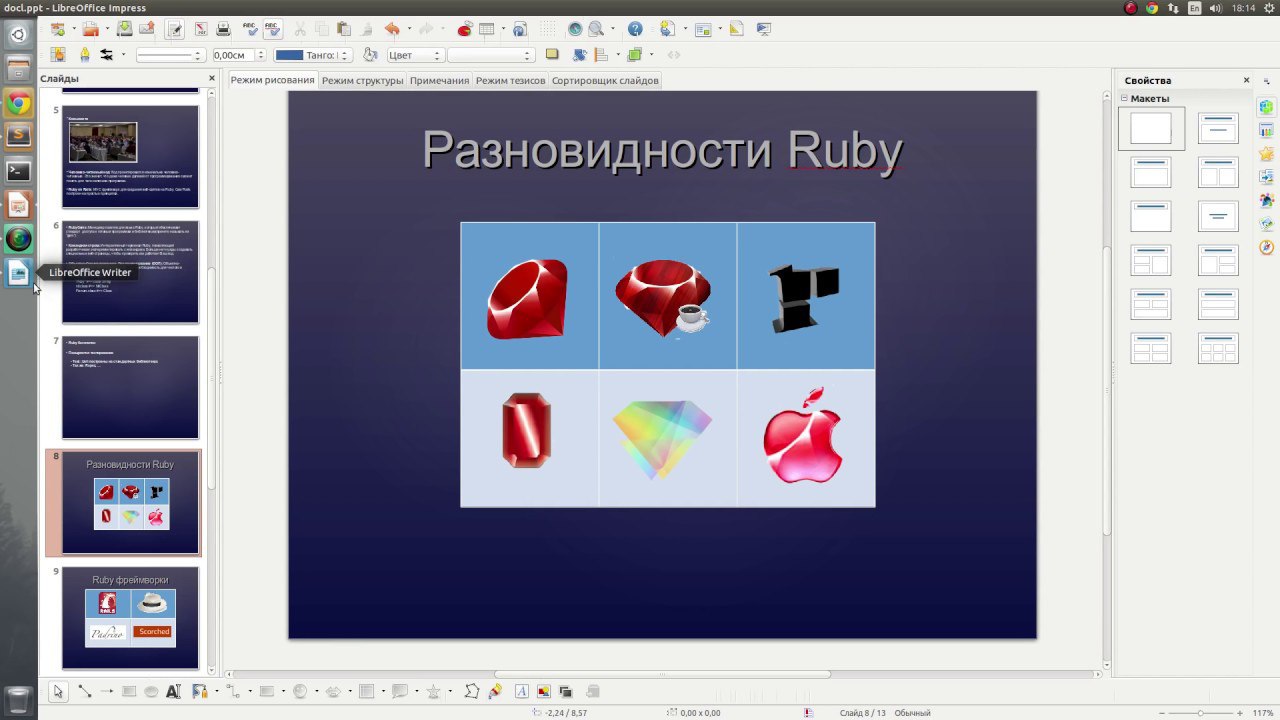
Task: Close the Слайды panel
Action: click(212, 78)
